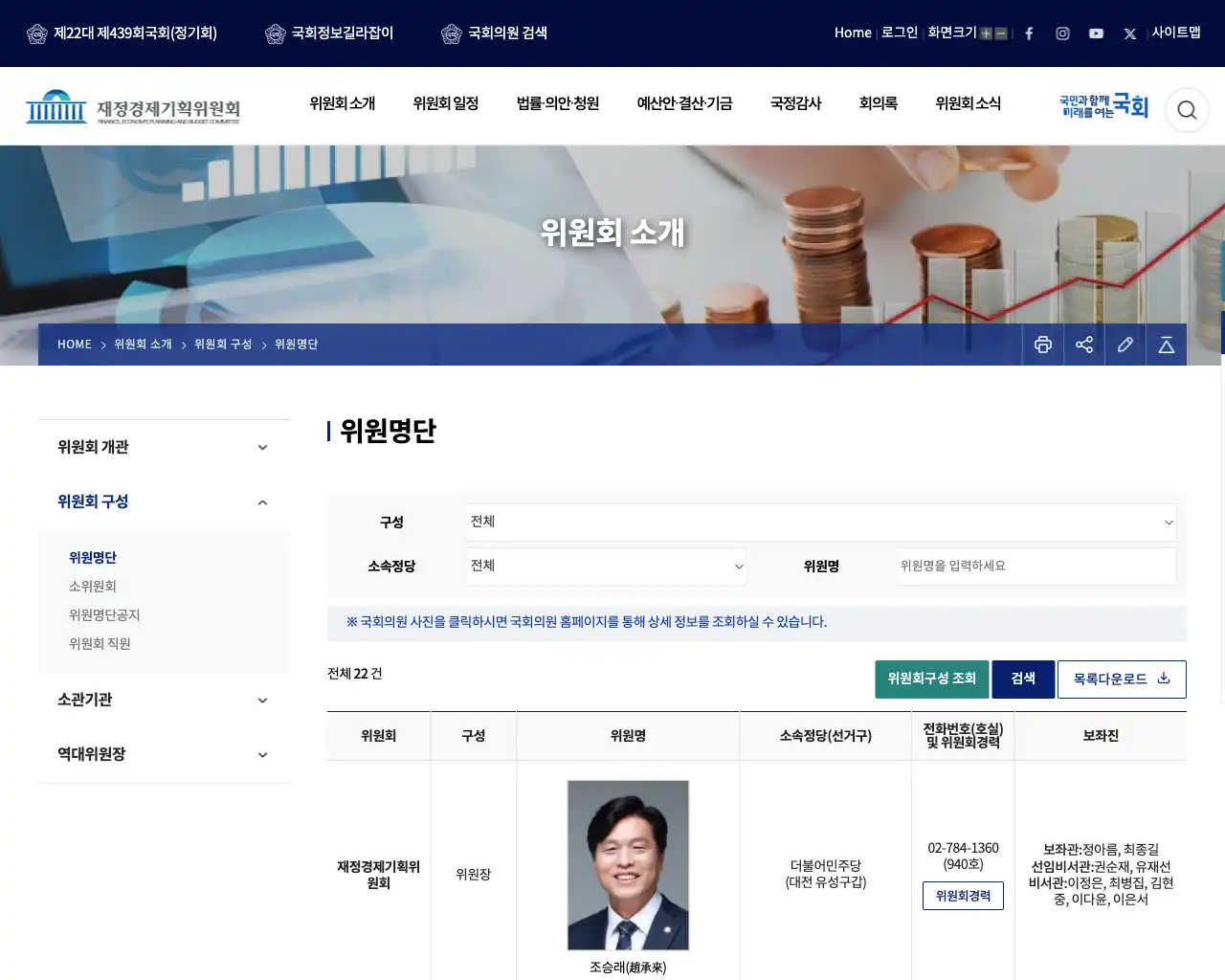Select 소위원회 in sidebar submenu
Image resolution: width=1225 pixels, height=980 pixels.
[93, 587]
